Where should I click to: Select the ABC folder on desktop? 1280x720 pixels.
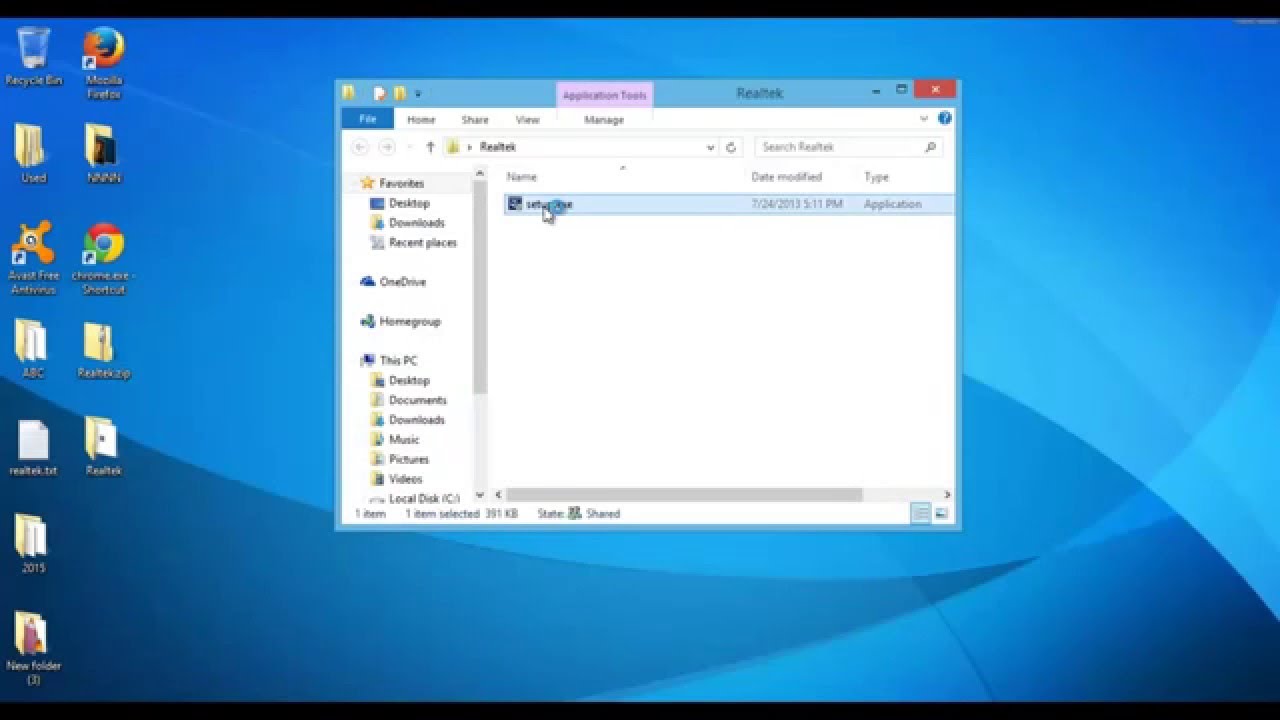point(33,348)
